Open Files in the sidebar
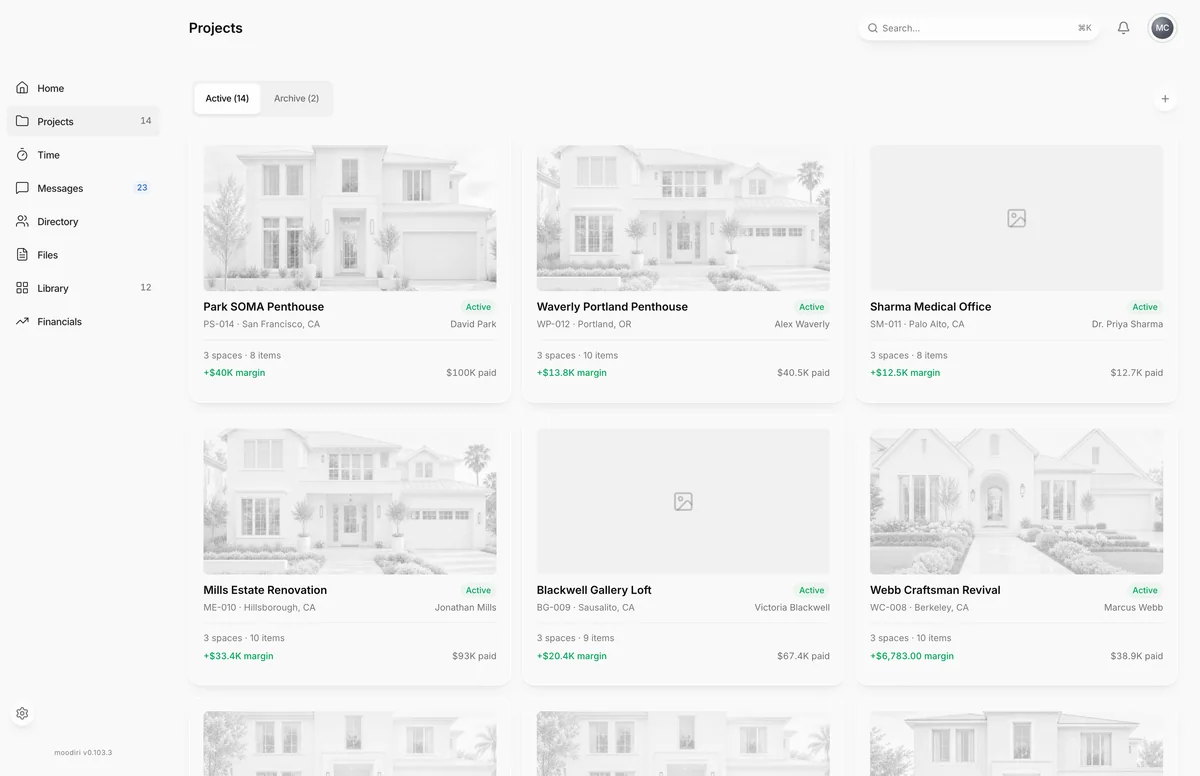The image size is (1200, 776). (83, 255)
